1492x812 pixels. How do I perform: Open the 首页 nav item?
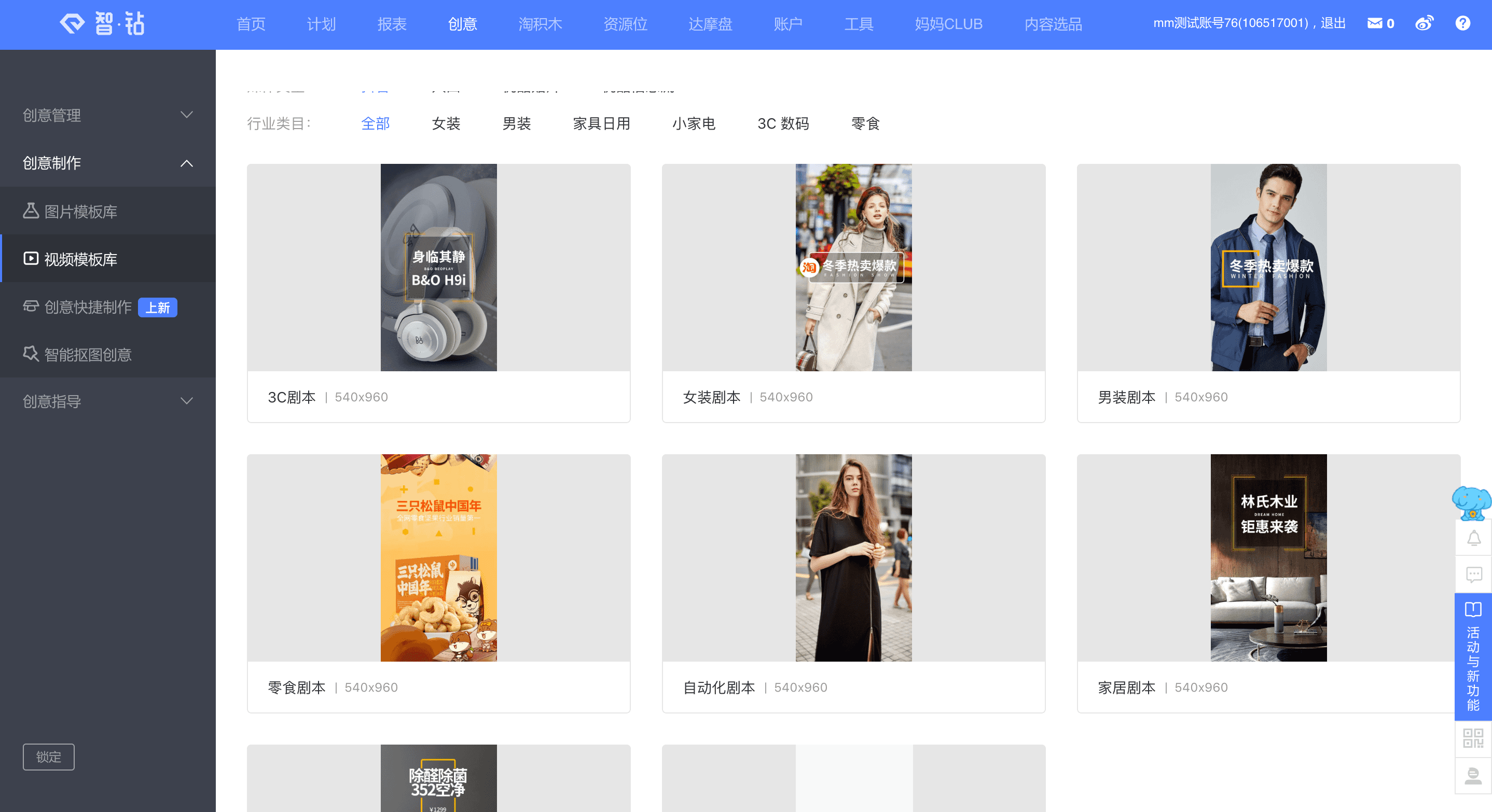[x=252, y=24]
